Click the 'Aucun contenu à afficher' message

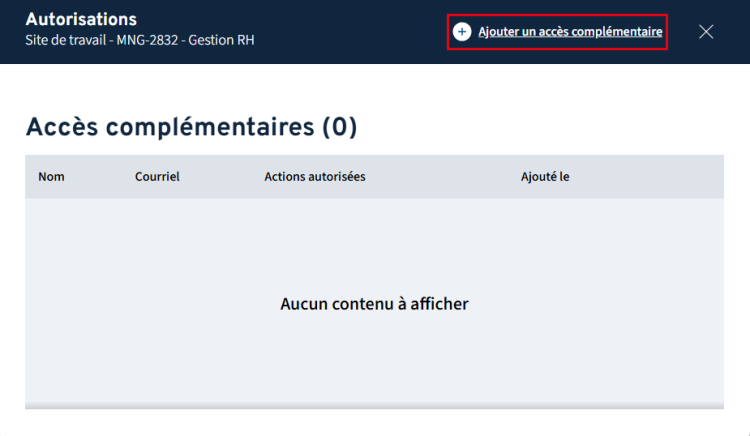374,304
